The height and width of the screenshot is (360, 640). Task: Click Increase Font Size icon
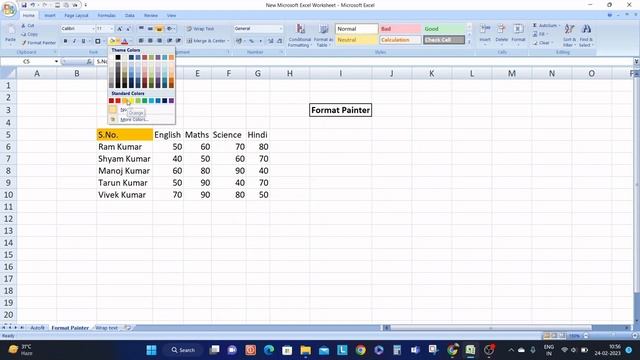pyautogui.click(x=120, y=29)
